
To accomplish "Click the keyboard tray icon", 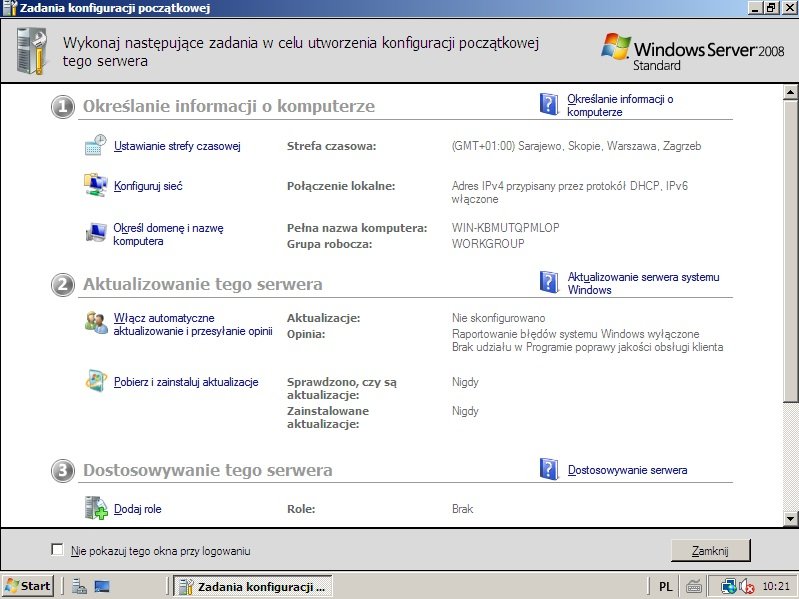I will pyautogui.click(x=694, y=587).
